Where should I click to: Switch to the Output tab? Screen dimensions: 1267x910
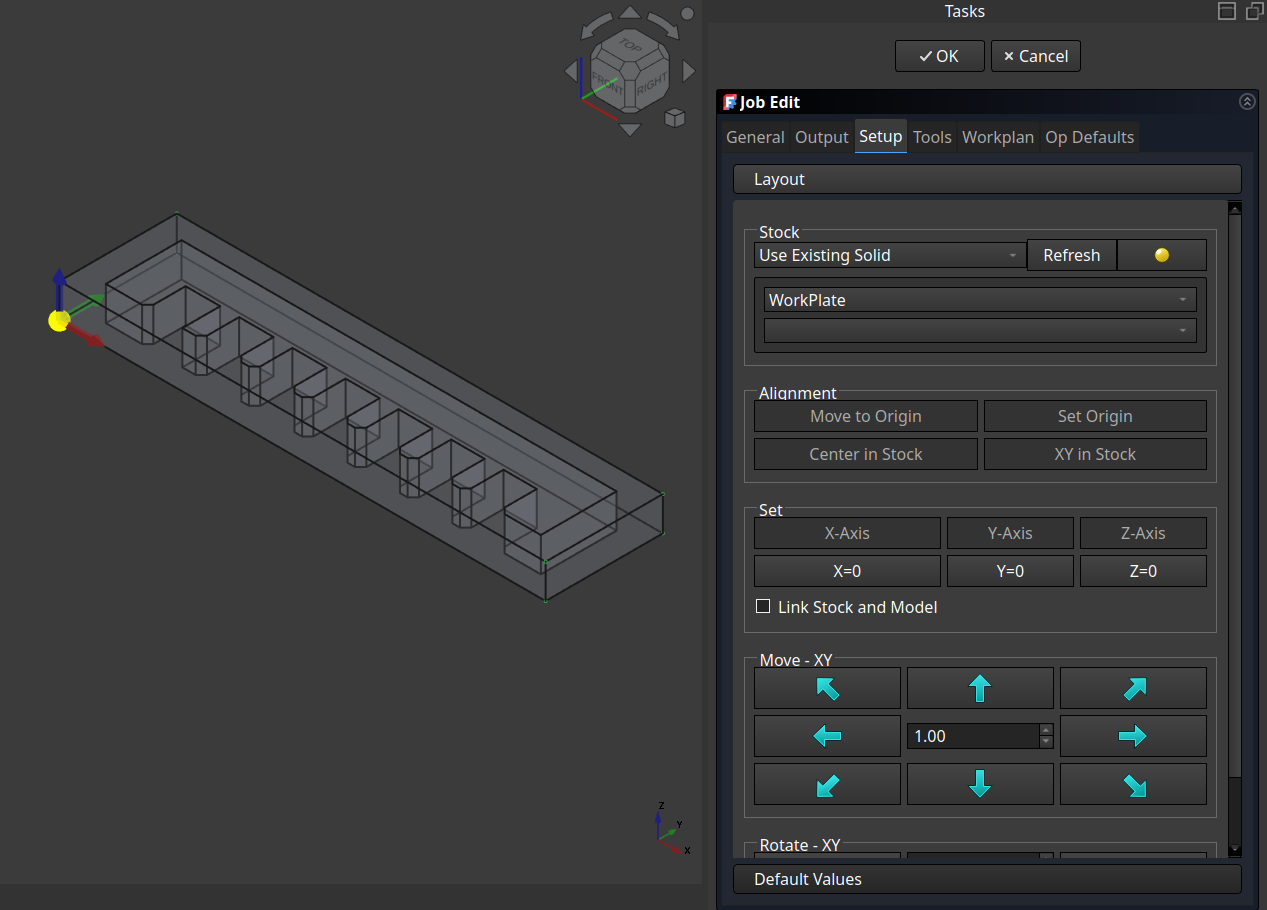click(x=822, y=137)
